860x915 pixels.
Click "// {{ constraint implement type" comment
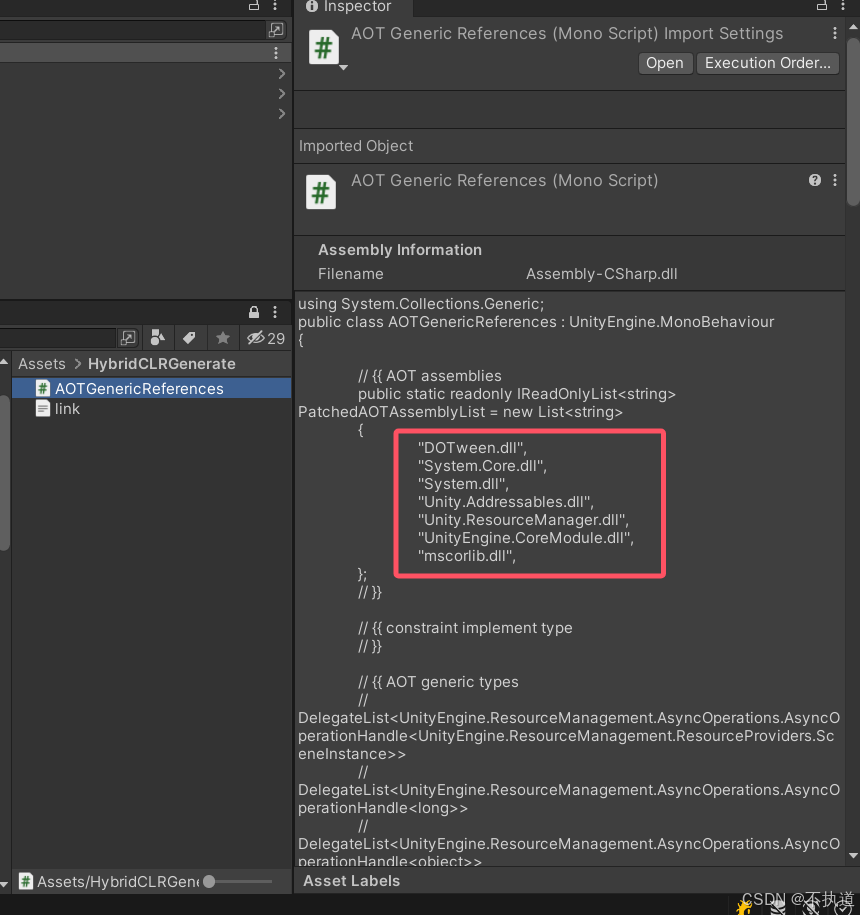[x=465, y=628]
